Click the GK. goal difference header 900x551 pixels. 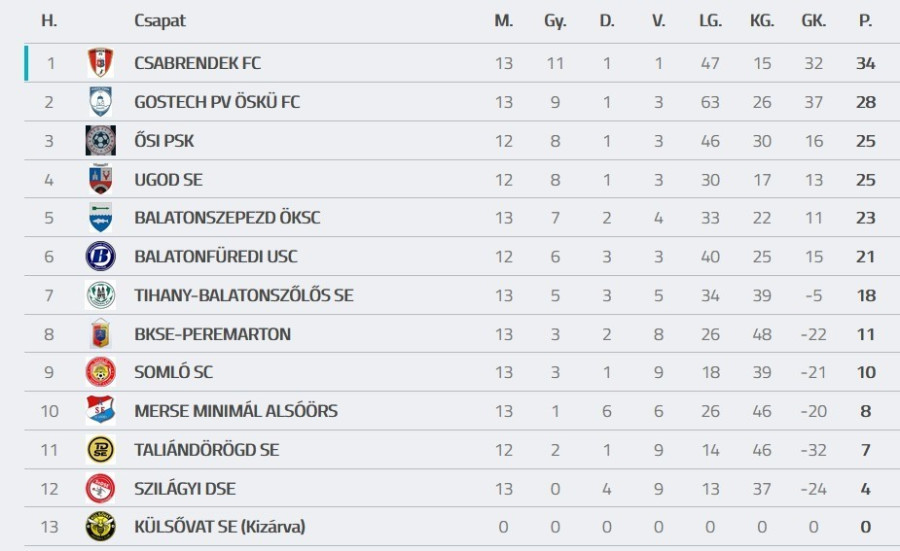click(813, 20)
